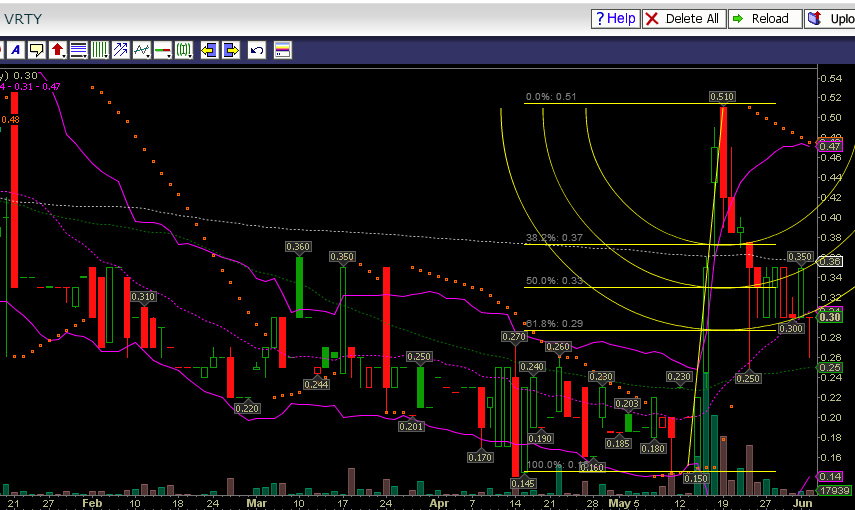Undo the last annotation
The width and height of the screenshot is (855, 510).
coord(256,50)
